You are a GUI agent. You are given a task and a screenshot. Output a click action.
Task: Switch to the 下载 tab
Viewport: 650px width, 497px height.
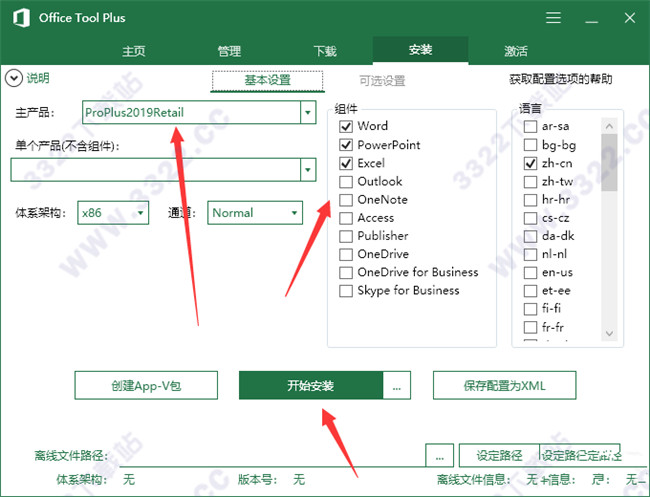pos(325,51)
